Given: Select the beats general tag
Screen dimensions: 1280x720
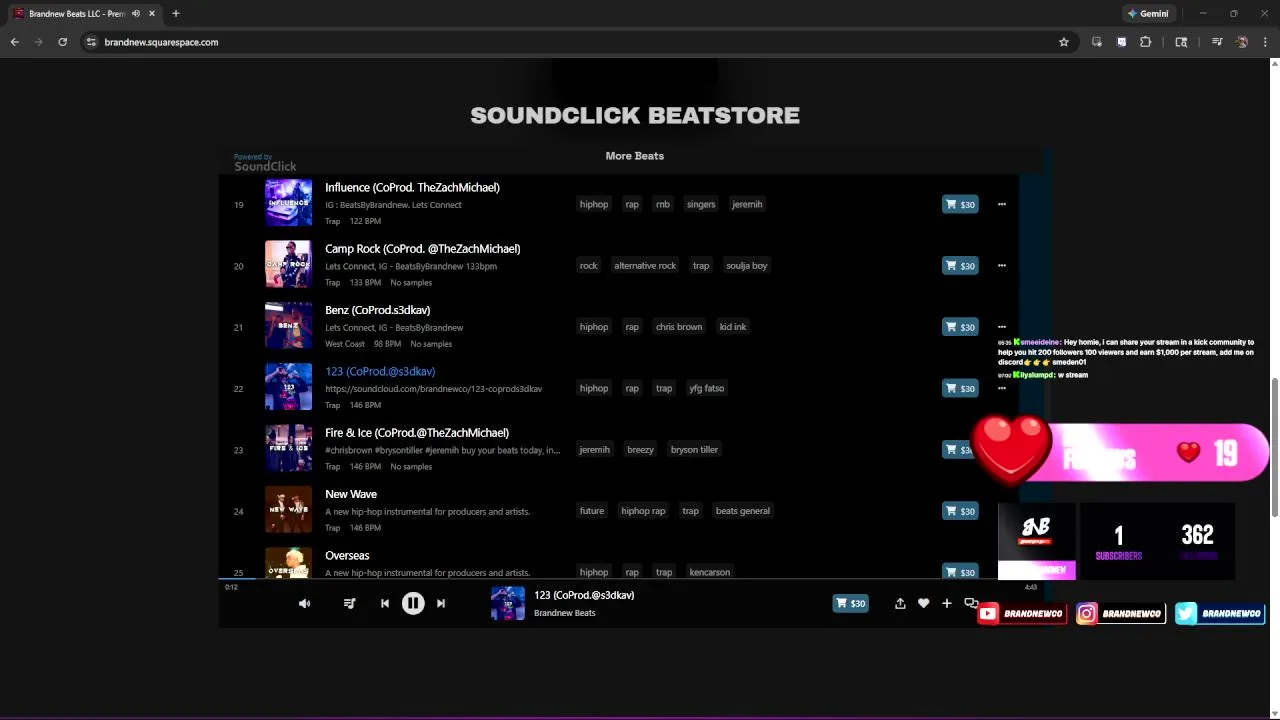Looking at the screenshot, I should coord(743,511).
